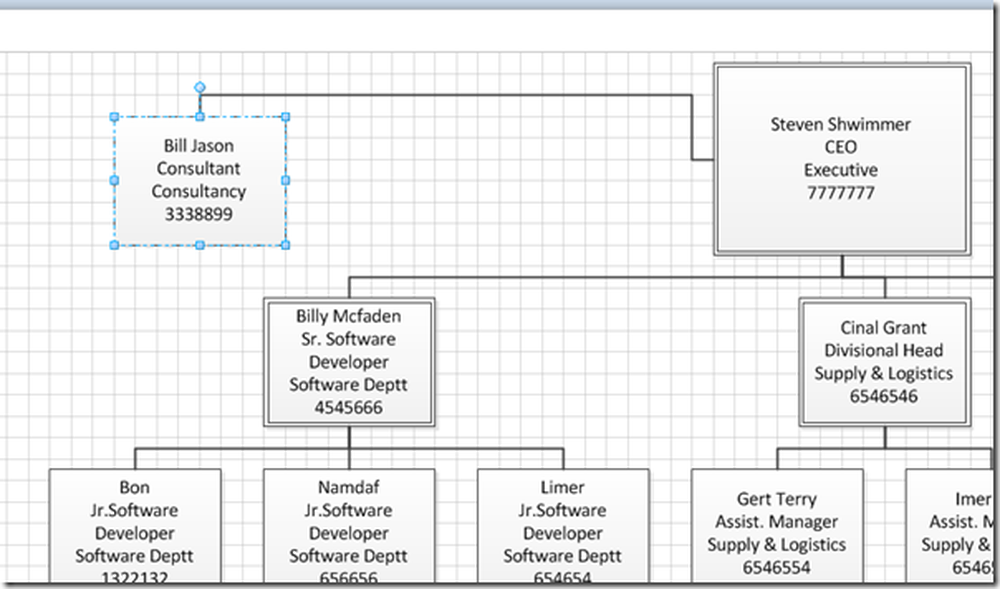
Task: Click the word Executive in CEO box
Action: click(841, 170)
